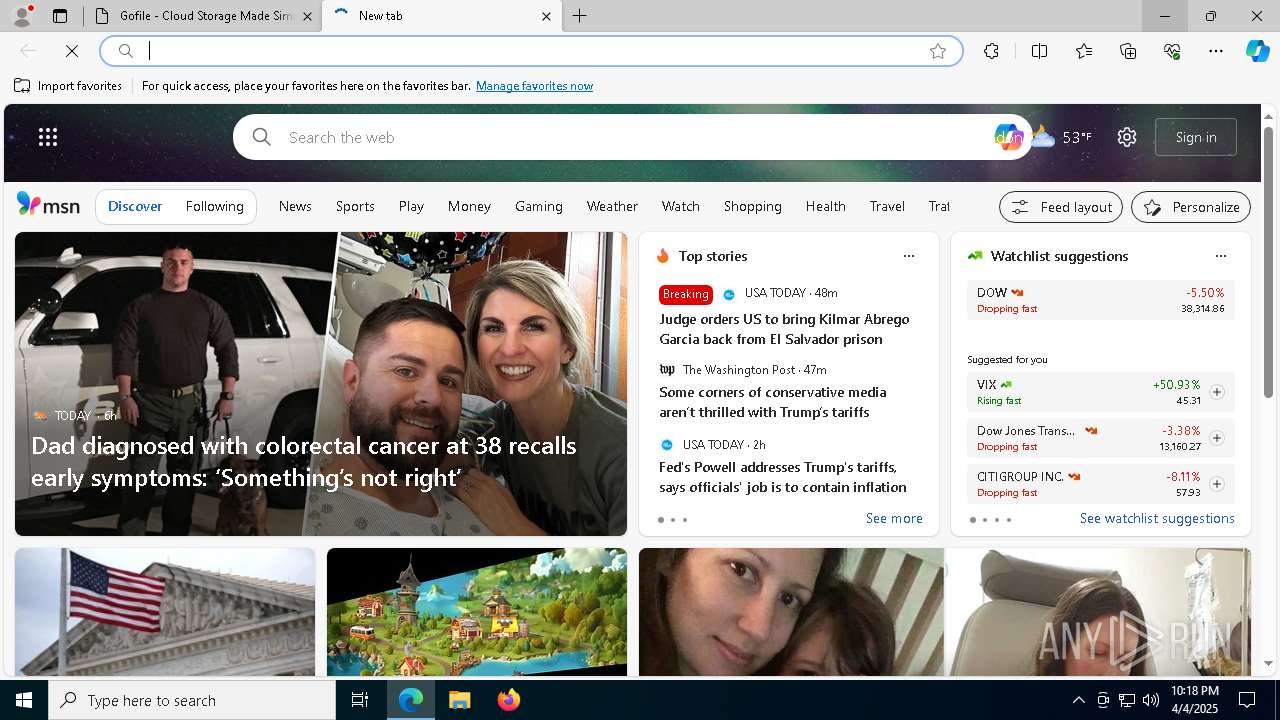
Task: Open a new tab with the plus button
Action: pos(579,16)
